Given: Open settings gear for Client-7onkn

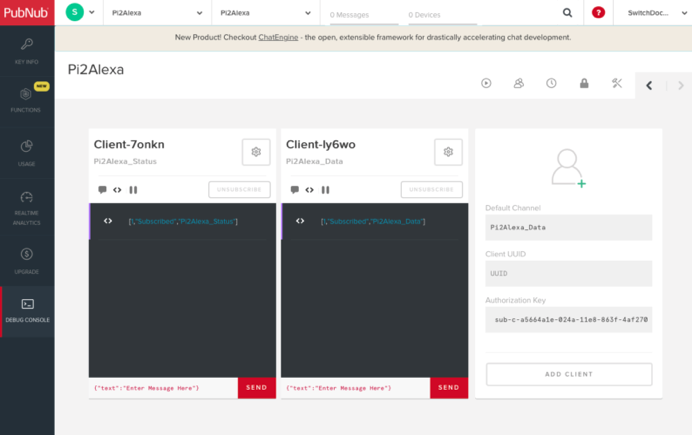Looking at the screenshot, I should [x=256, y=152].
